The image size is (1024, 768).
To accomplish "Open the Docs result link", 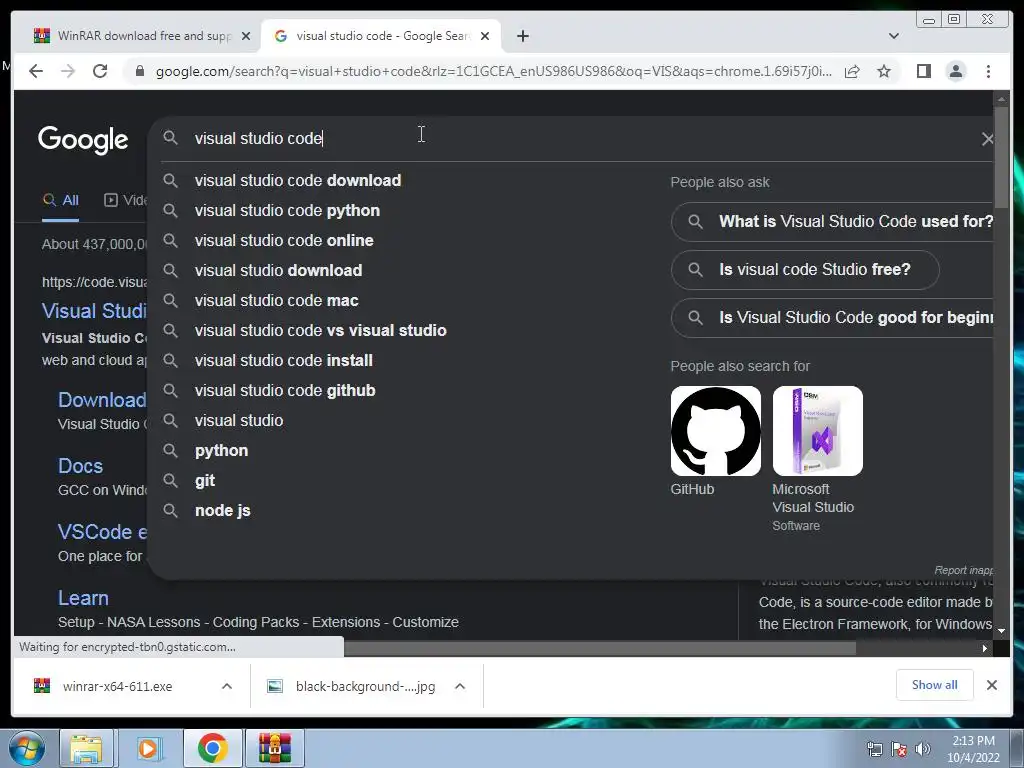I will (x=80, y=466).
